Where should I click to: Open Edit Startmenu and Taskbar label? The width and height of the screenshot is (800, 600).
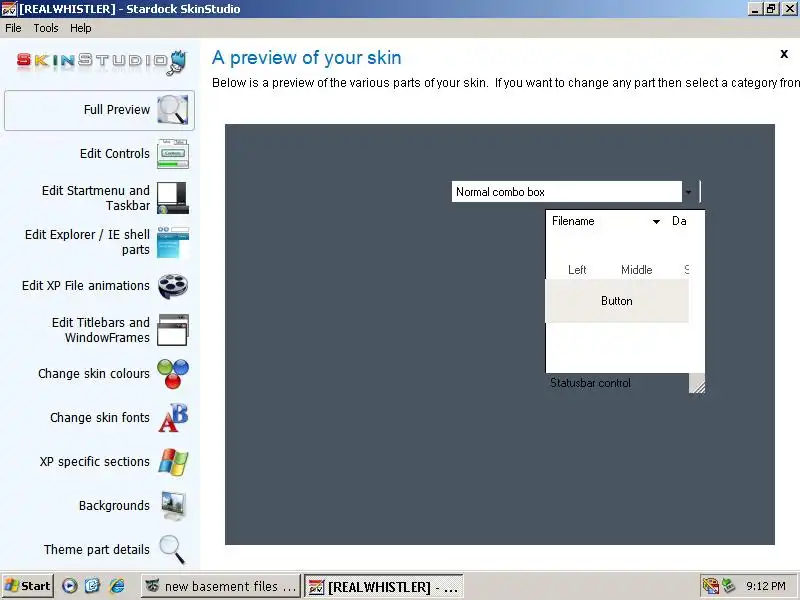pyautogui.click(x=96, y=198)
